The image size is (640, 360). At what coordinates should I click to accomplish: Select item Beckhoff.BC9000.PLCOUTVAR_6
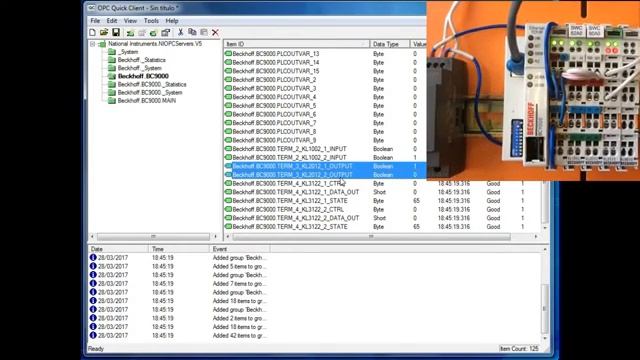coord(274,114)
